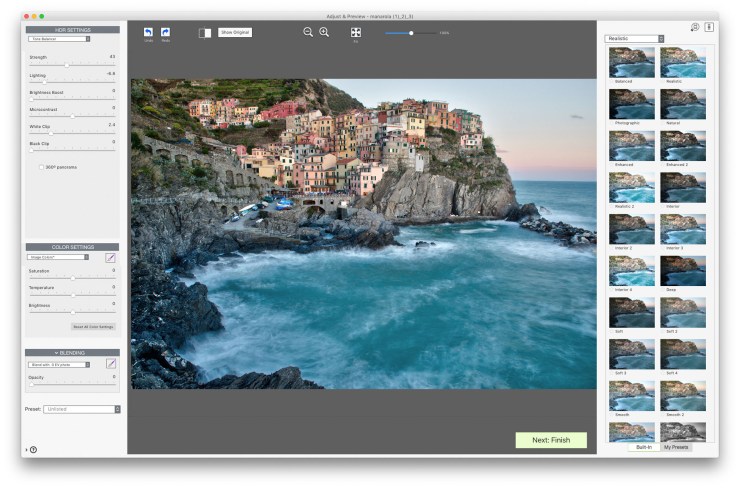The width and height of the screenshot is (740, 488).
Task: Click the Saturation slider handle
Action: pos(73,278)
